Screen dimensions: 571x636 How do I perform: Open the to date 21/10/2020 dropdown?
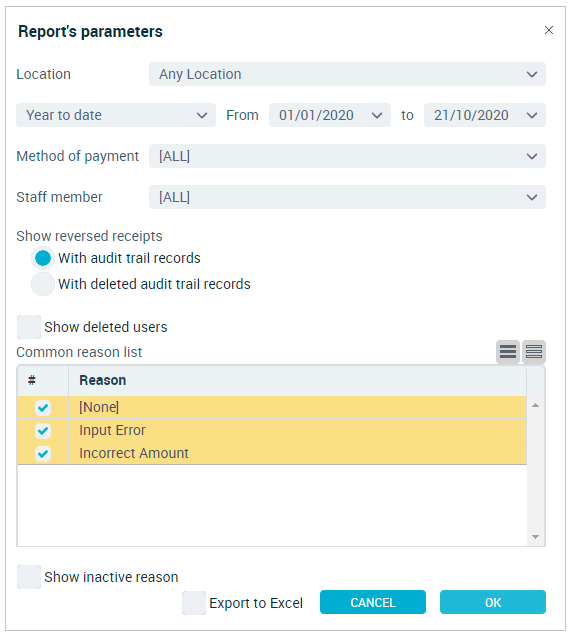[485, 115]
